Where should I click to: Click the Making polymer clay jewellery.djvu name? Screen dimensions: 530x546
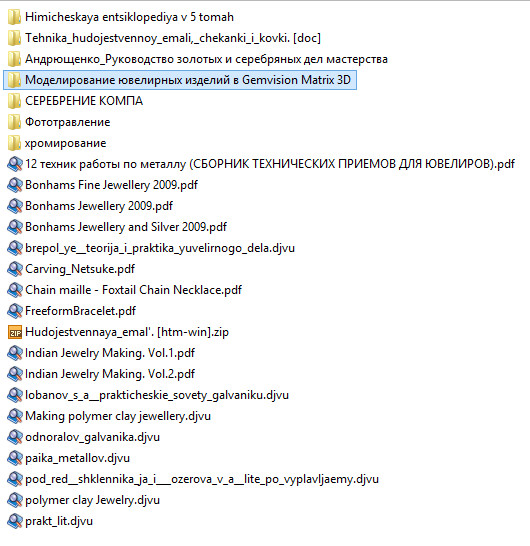tap(118, 416)
